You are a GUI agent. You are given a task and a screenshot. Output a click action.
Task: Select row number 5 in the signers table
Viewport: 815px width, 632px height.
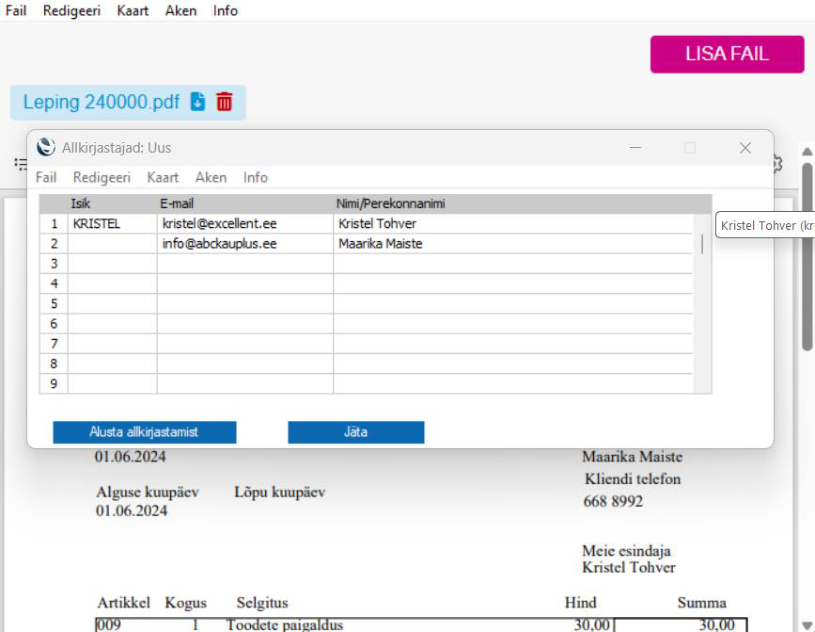coord(54,304)
